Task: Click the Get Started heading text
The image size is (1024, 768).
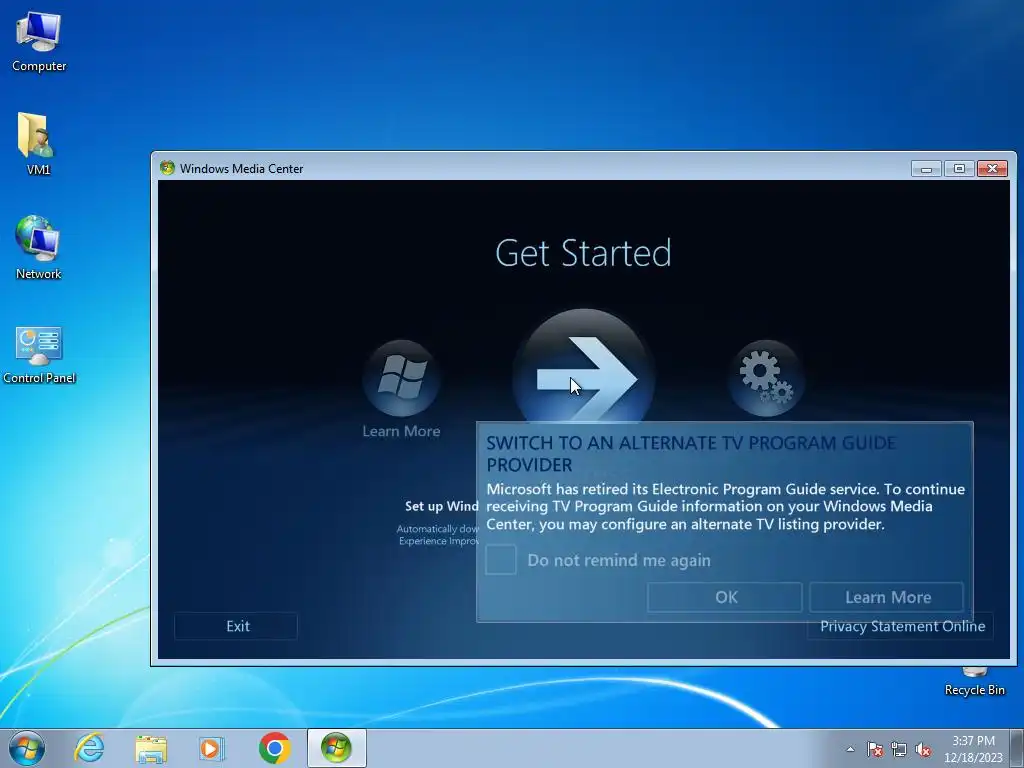Action: pos(583,253)
